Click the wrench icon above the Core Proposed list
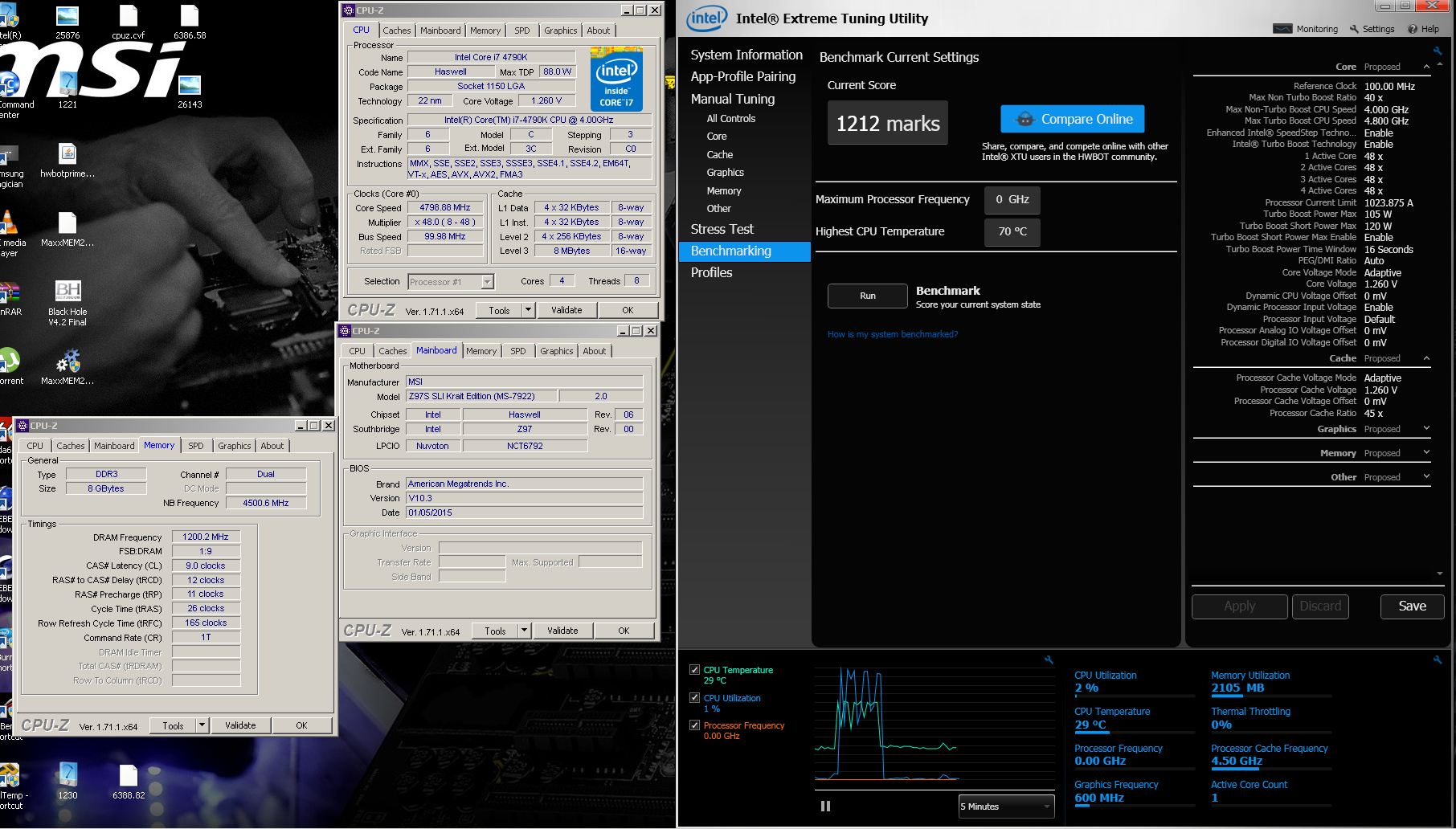Screen dimensions: 1456x829 pyautogui.click(x=1438, y=51)
